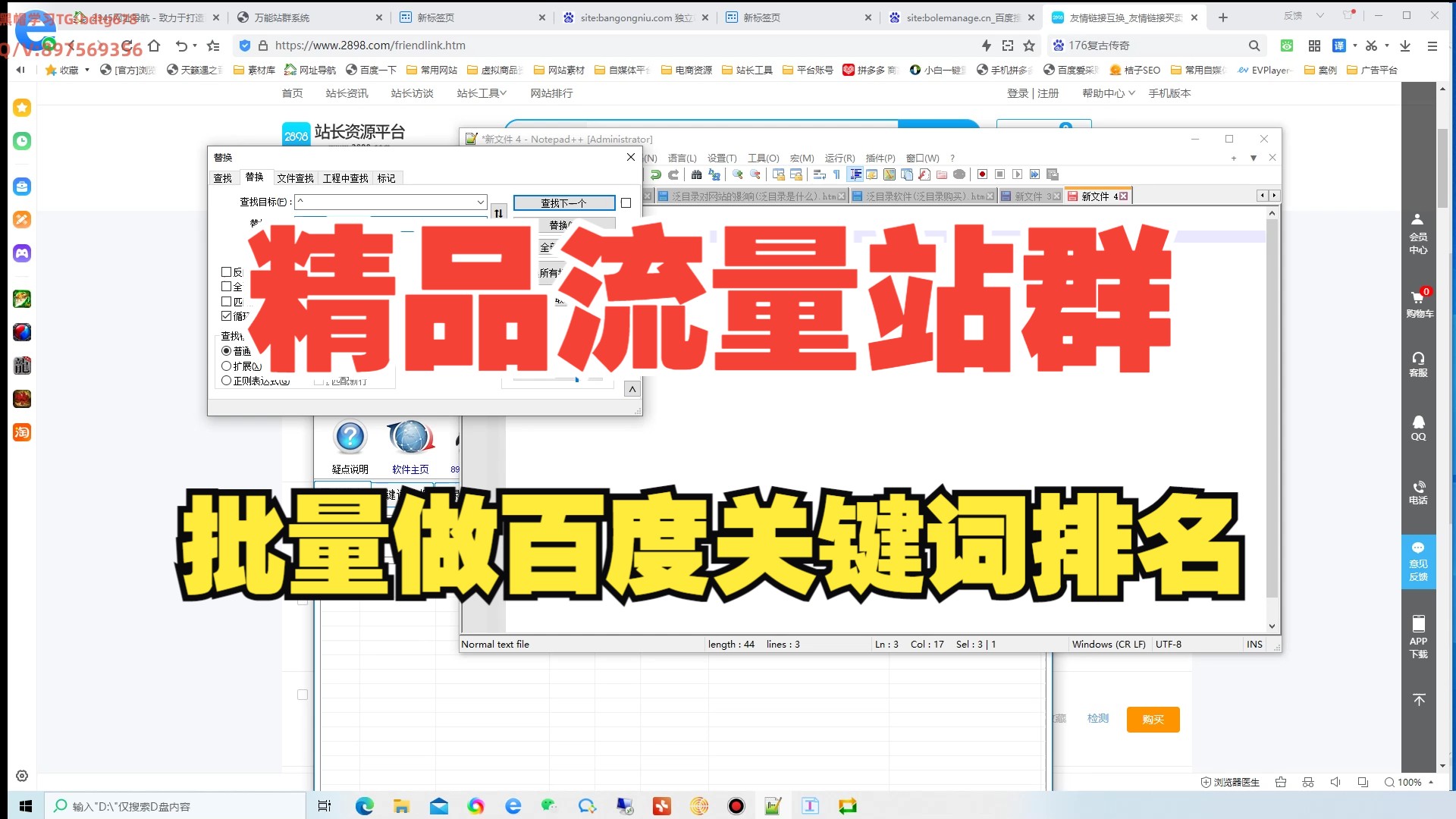Expand 站长工具 dropdown in site nav
The width and height of the screenshot is (1456, 819).
click(x=482, y=93)
